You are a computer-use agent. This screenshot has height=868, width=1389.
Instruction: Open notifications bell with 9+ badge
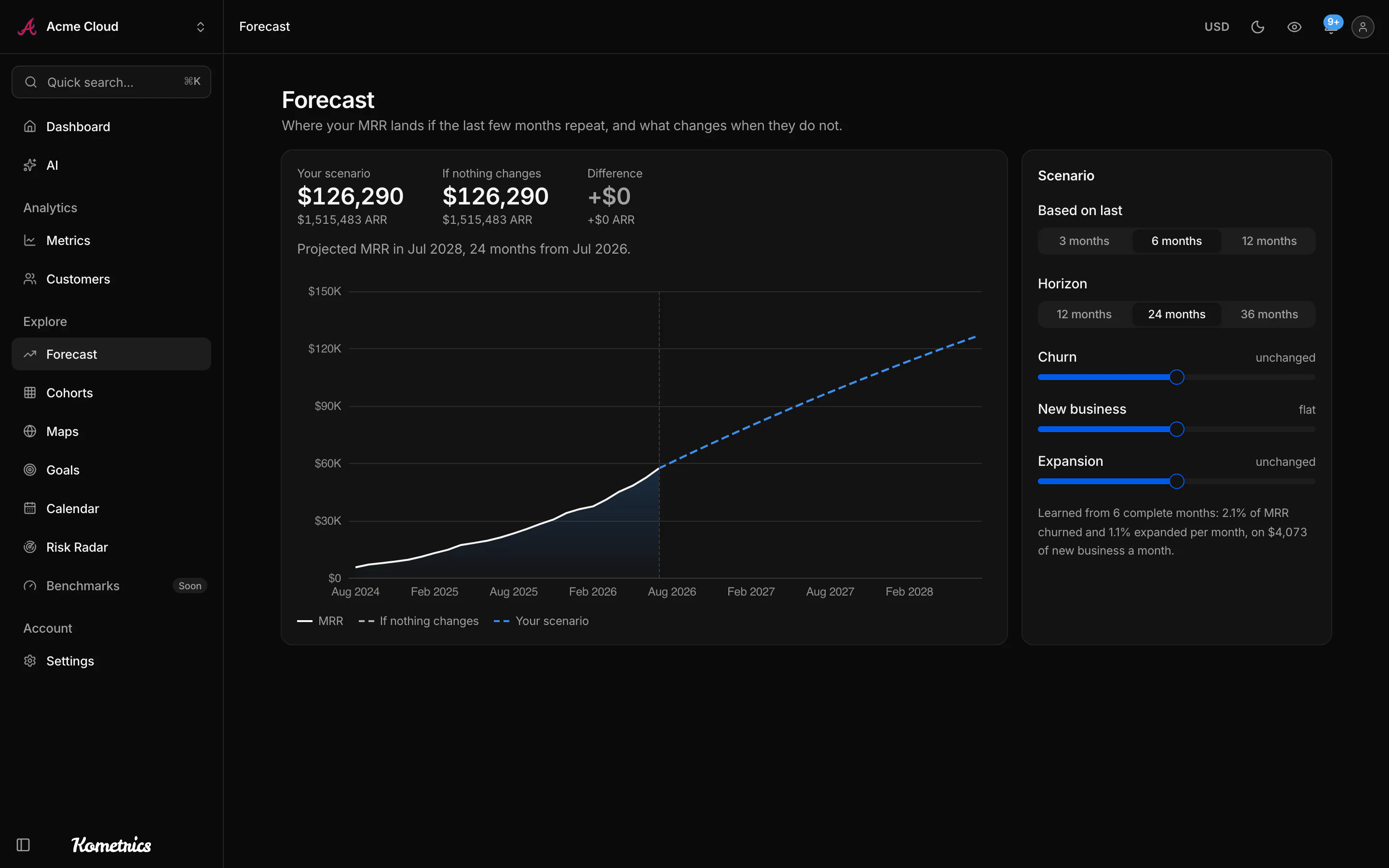click(1331, 26)
